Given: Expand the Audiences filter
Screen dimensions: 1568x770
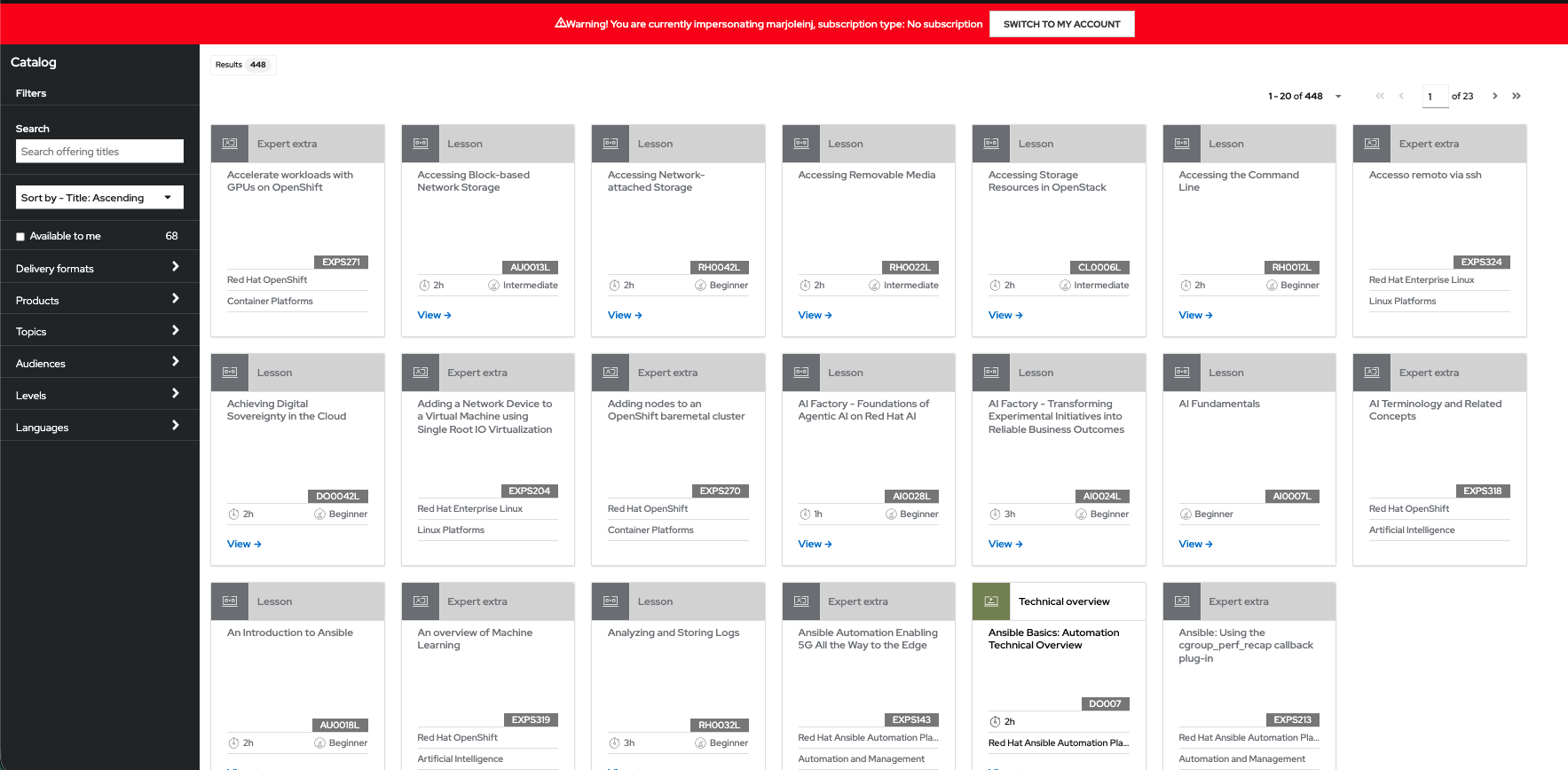Looking at the screenshot, I should click(99, 363).
